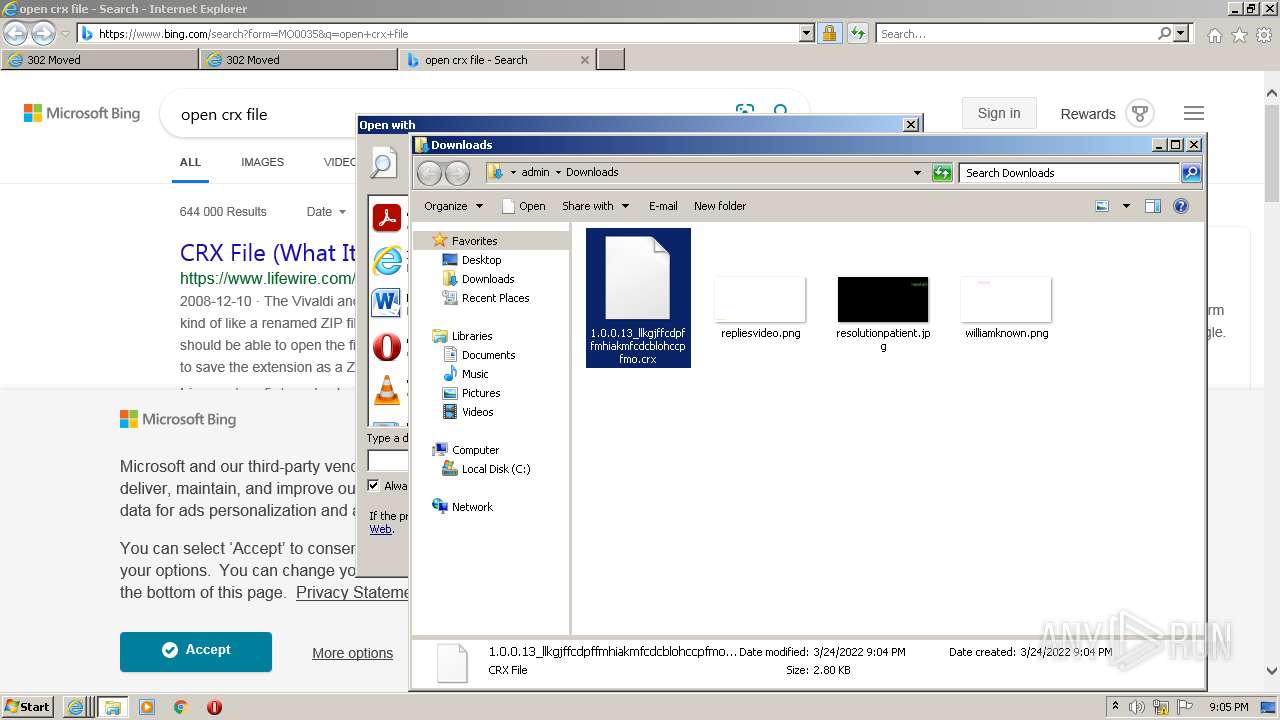Click Internet Explorer back button
This screenshot has width=1280, height=720.
16,33
